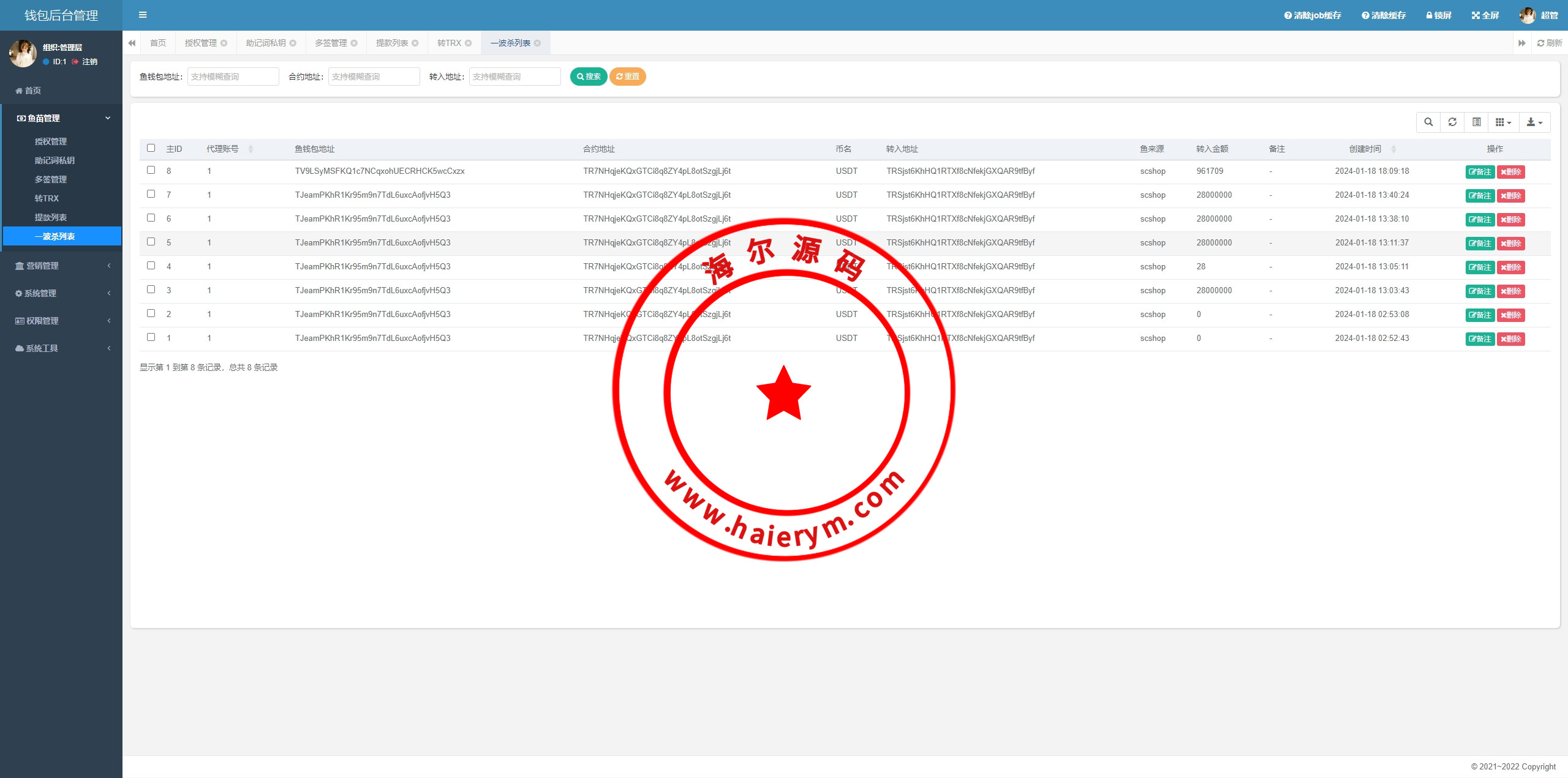This screenshot has height=778, width=1568.
Task: Toggle the table card view icon
Action: pyautogui.click(x=1477, y=122)
